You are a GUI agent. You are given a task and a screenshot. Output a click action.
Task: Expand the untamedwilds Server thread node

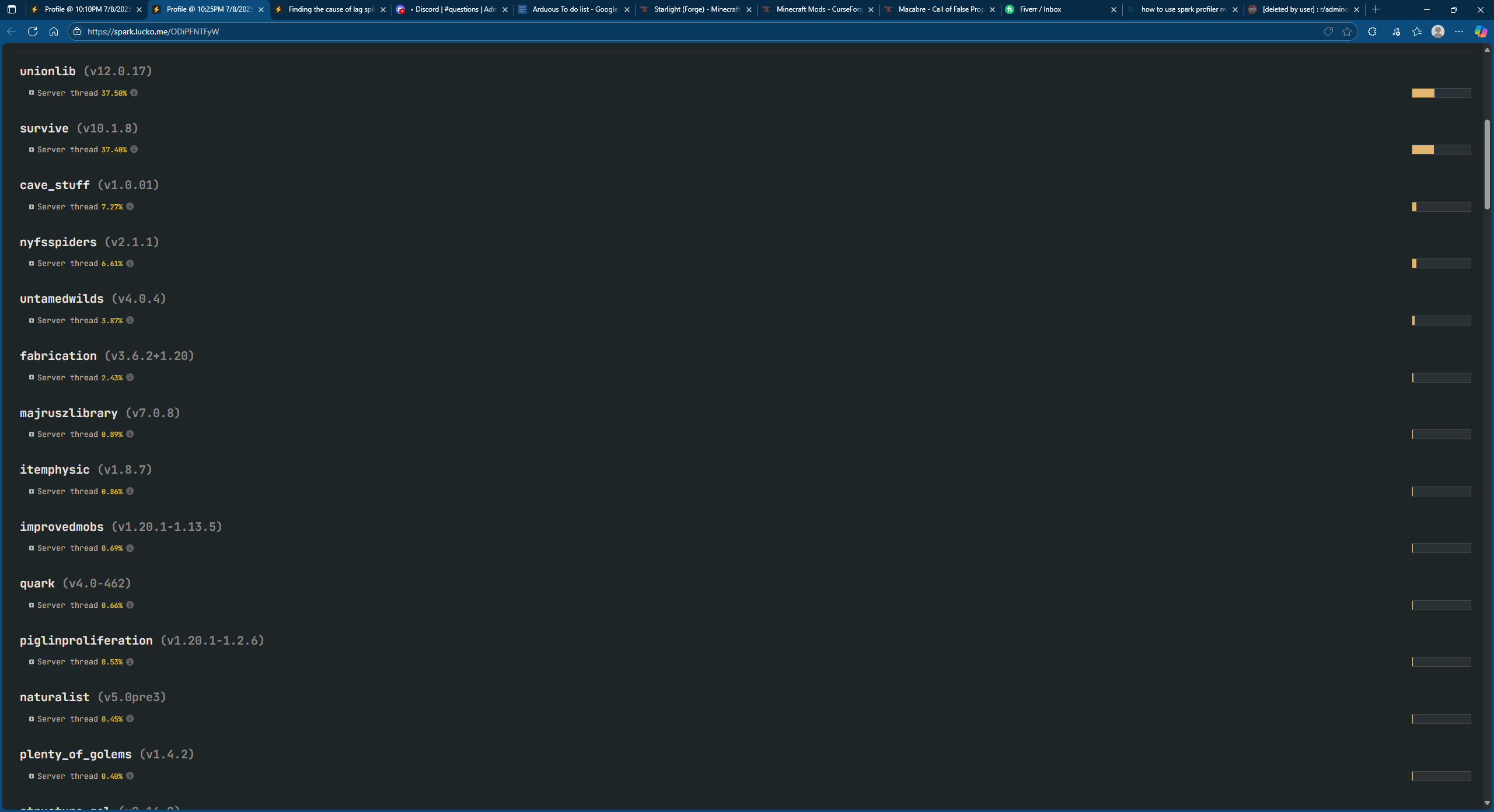tap(32, 320)
